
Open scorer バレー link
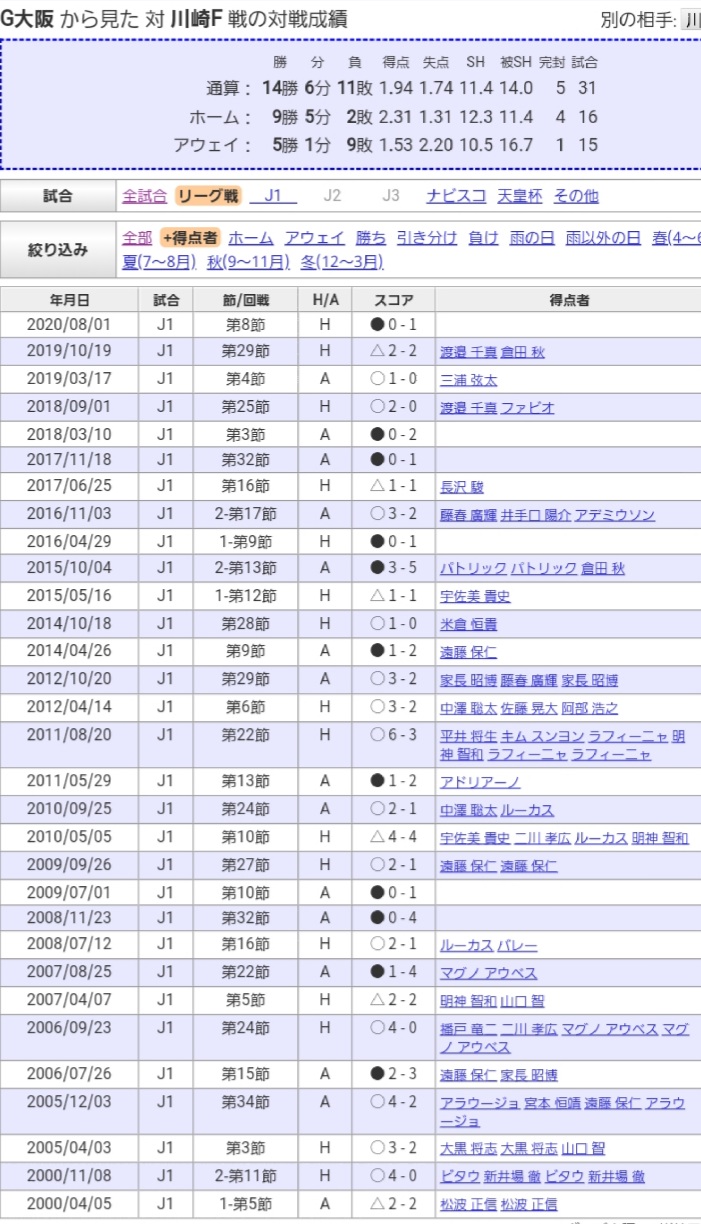pyautogui.click(x=518, y=945)
